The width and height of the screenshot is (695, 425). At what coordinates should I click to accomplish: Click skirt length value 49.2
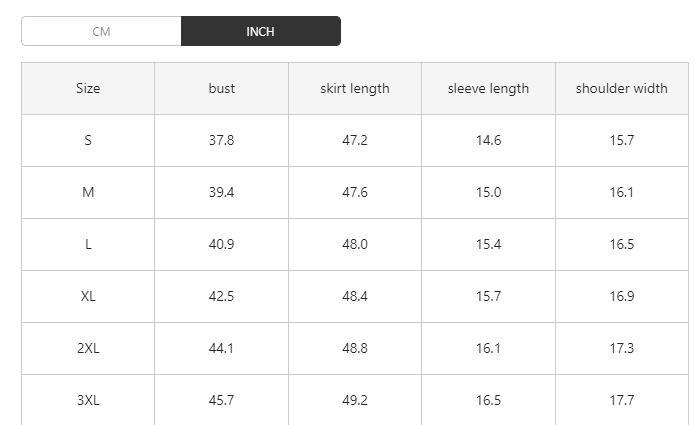click(x=355, y=400)
